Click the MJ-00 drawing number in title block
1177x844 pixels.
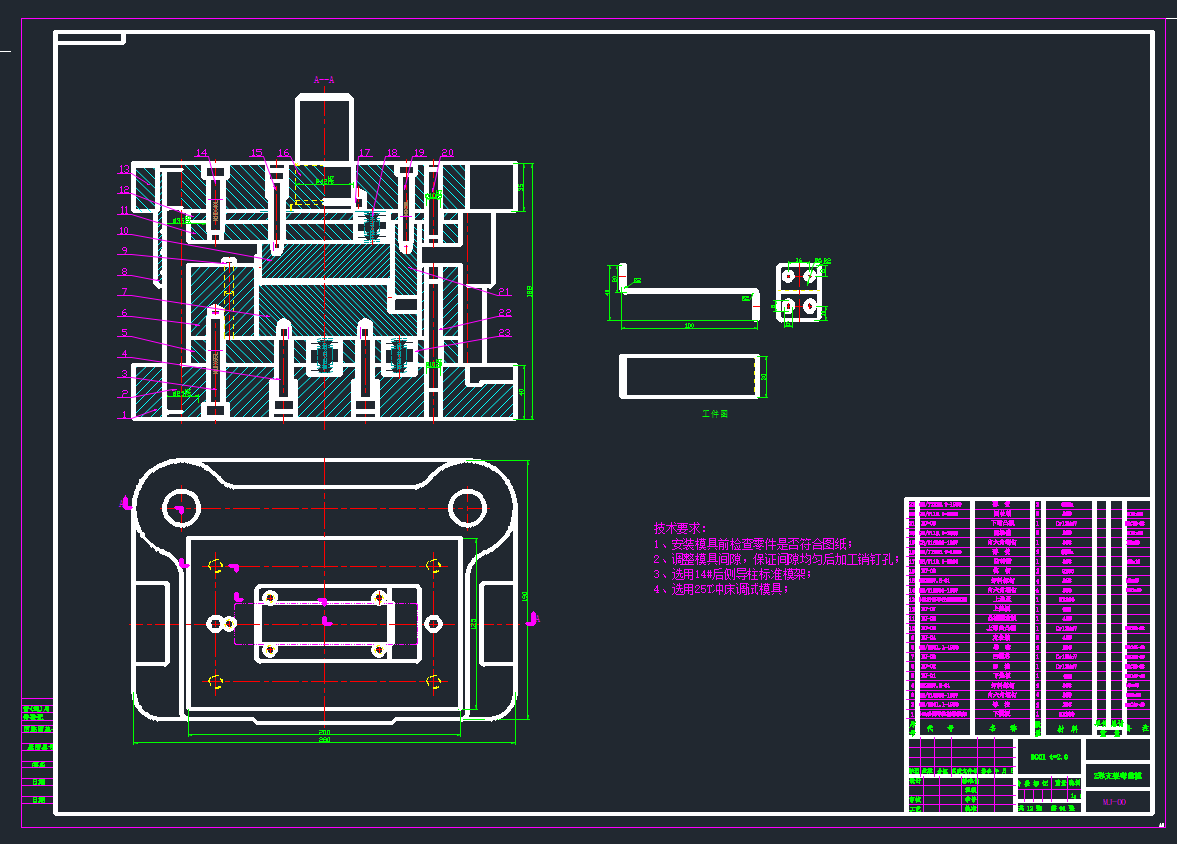(1115, 802)
